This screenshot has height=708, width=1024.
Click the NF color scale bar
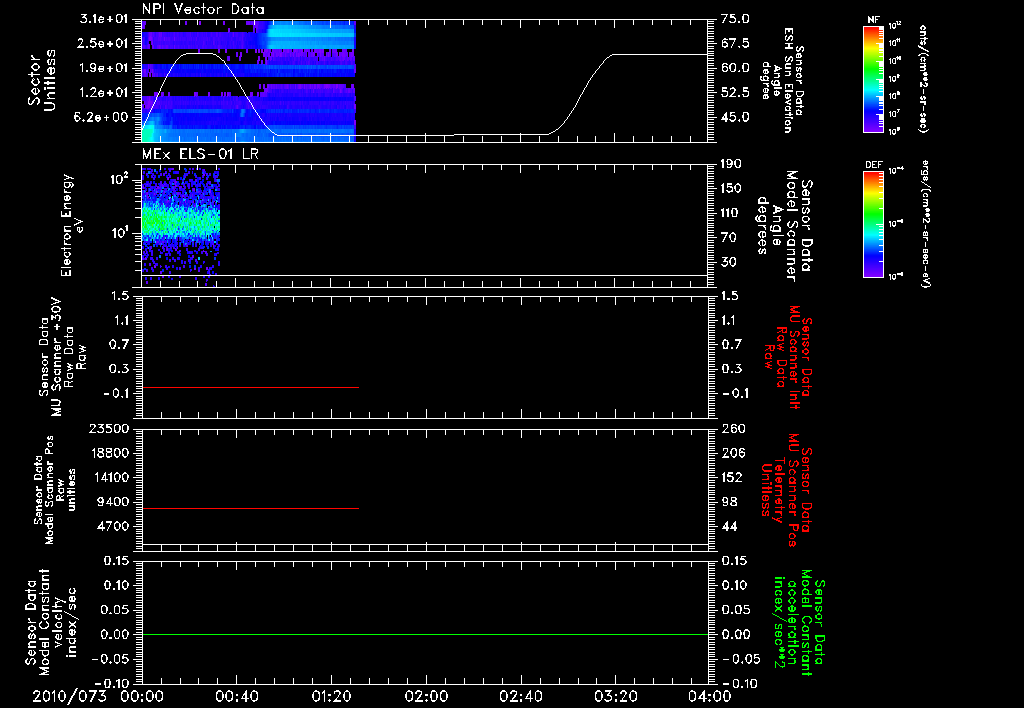tap(874, 78)
